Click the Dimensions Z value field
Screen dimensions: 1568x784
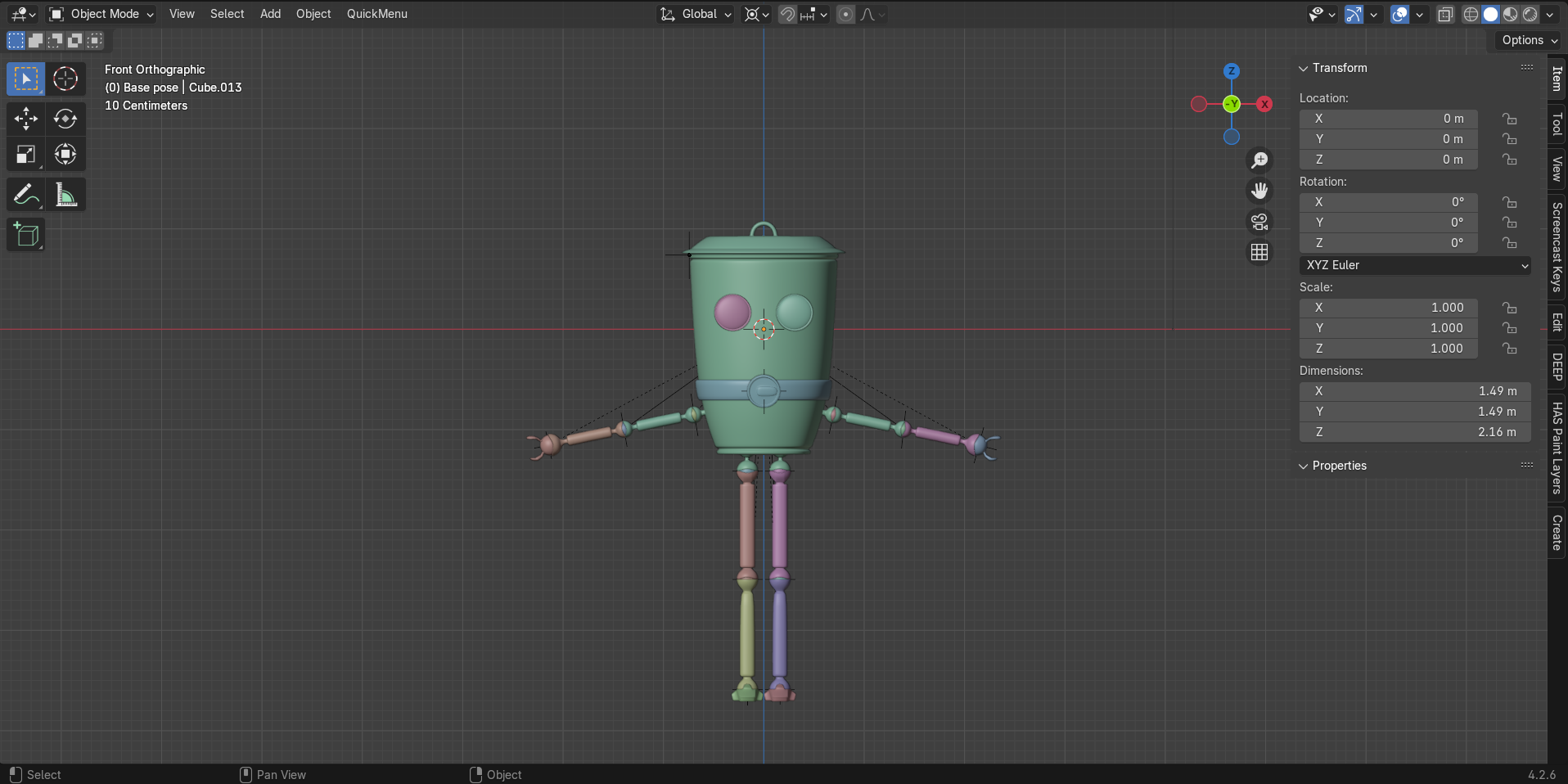(1415, 432)
